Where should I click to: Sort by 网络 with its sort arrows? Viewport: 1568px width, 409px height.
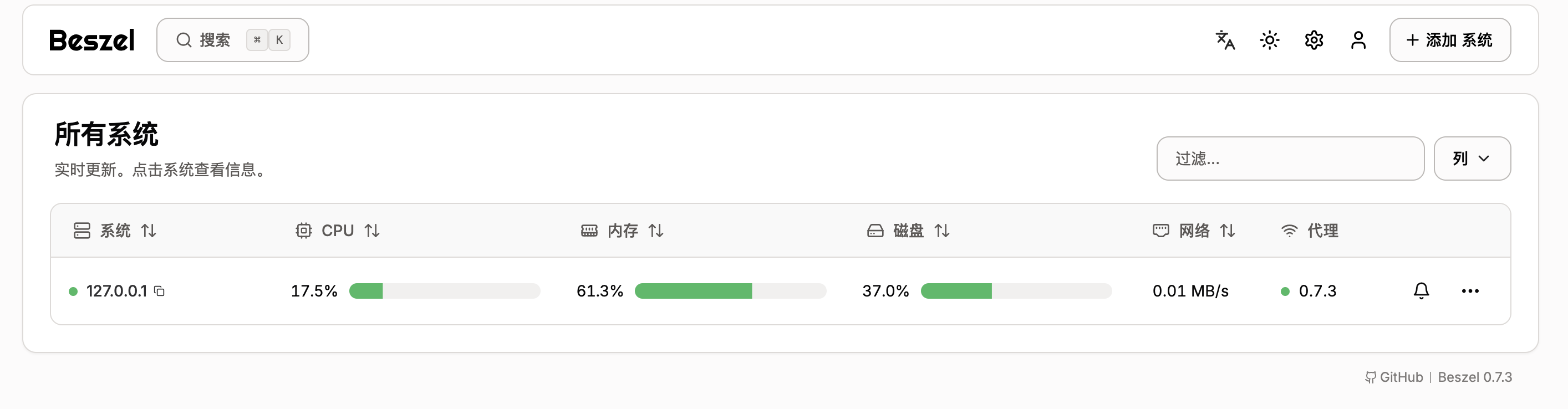tap(1227, 231)
